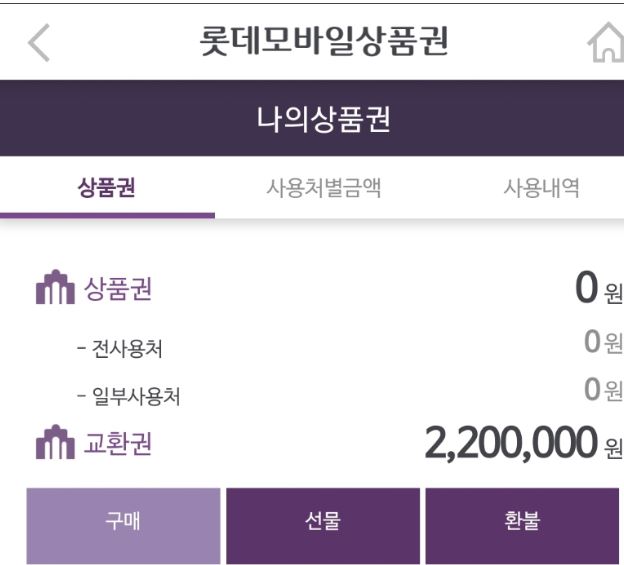Tap the back arrow icon
Viewport: 624px width, 565px height.
point(39,42)
